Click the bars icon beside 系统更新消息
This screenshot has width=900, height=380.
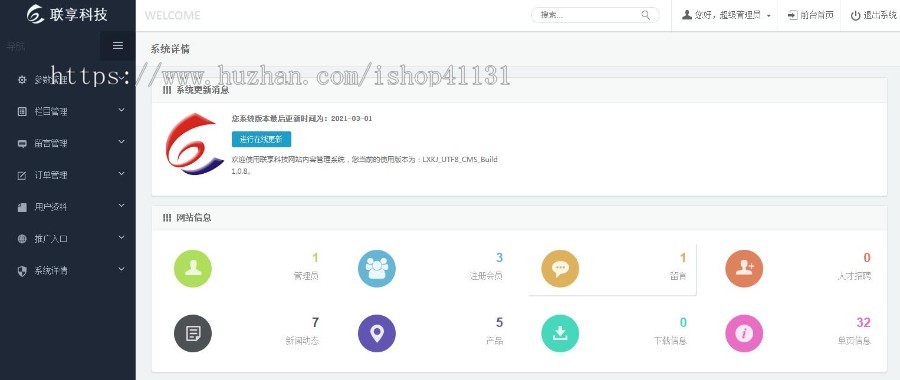point(166,90)
